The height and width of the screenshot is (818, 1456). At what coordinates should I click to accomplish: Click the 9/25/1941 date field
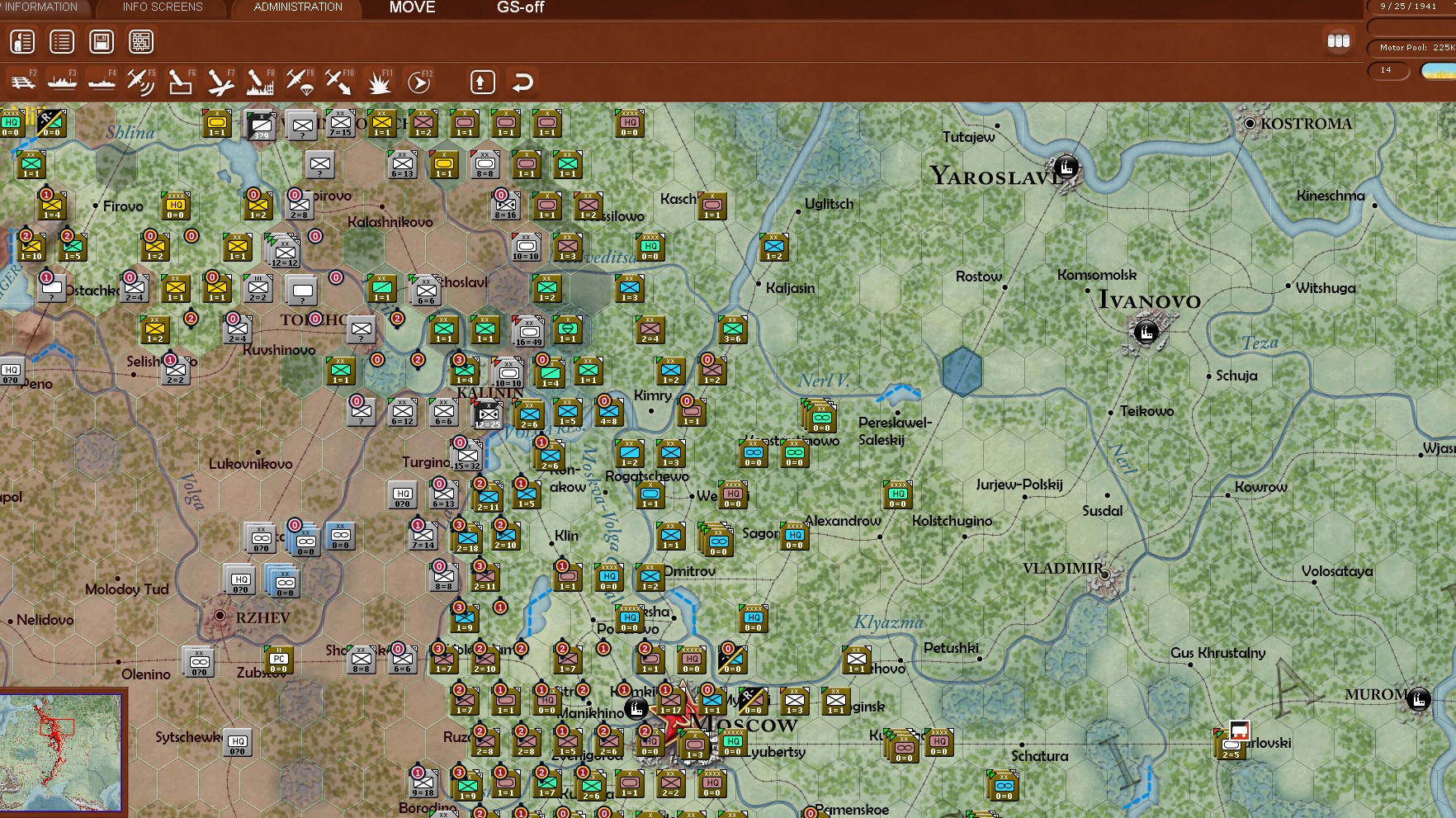[x=1409, y=7]
